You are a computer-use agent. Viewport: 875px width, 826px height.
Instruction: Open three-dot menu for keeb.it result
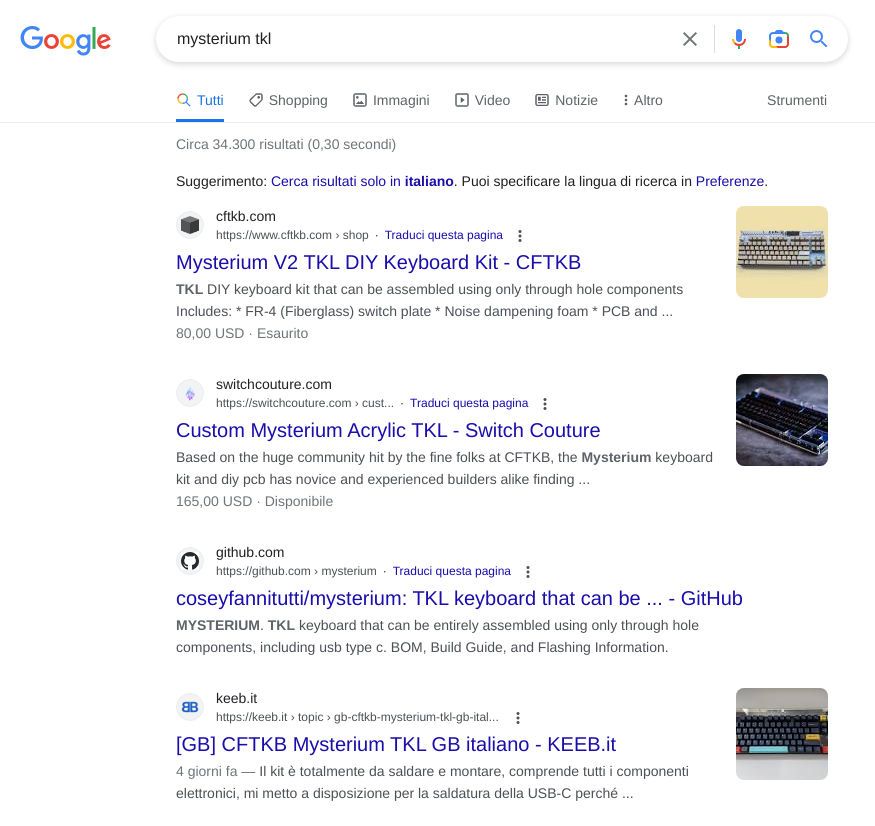click(517, 718)
